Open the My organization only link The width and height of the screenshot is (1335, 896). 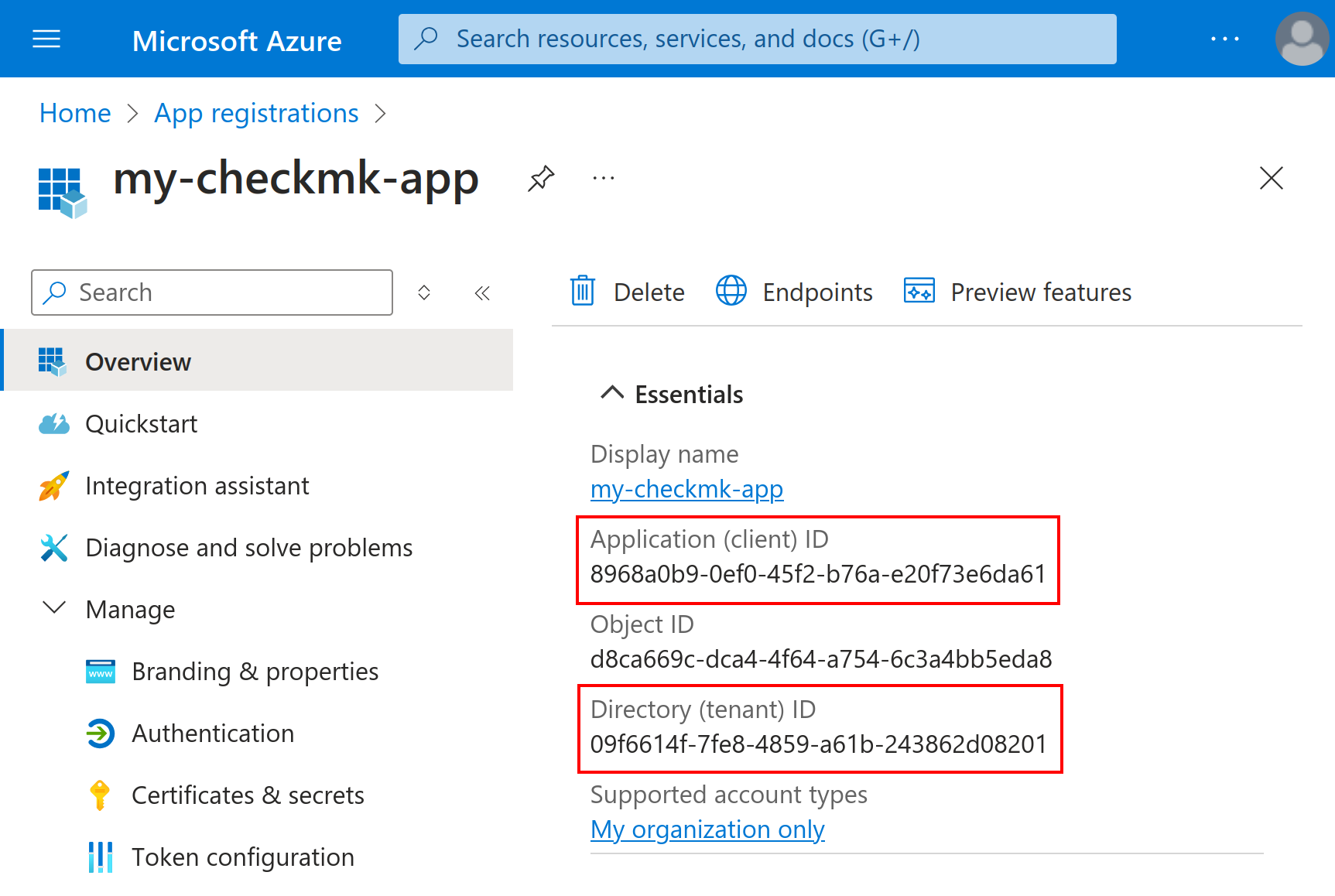point(707,829)
